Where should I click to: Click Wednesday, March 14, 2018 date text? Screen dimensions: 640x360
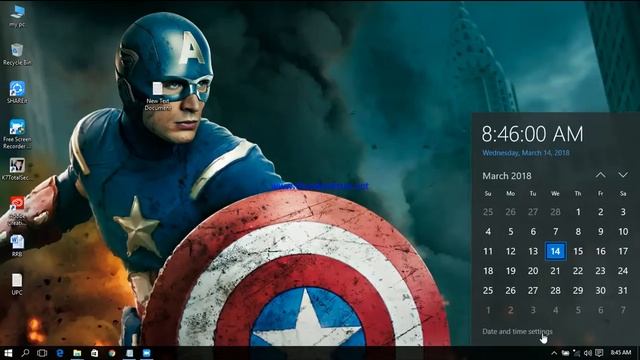(526, 153)
